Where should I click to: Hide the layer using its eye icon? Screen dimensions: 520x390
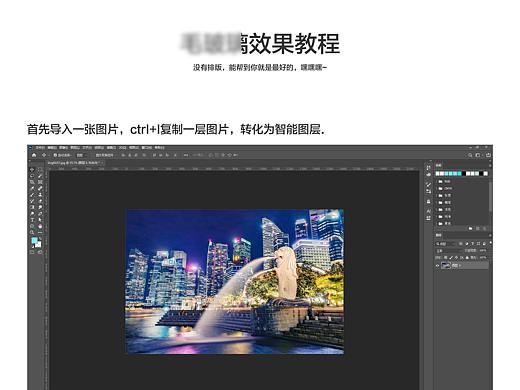[x=437, y=266]
